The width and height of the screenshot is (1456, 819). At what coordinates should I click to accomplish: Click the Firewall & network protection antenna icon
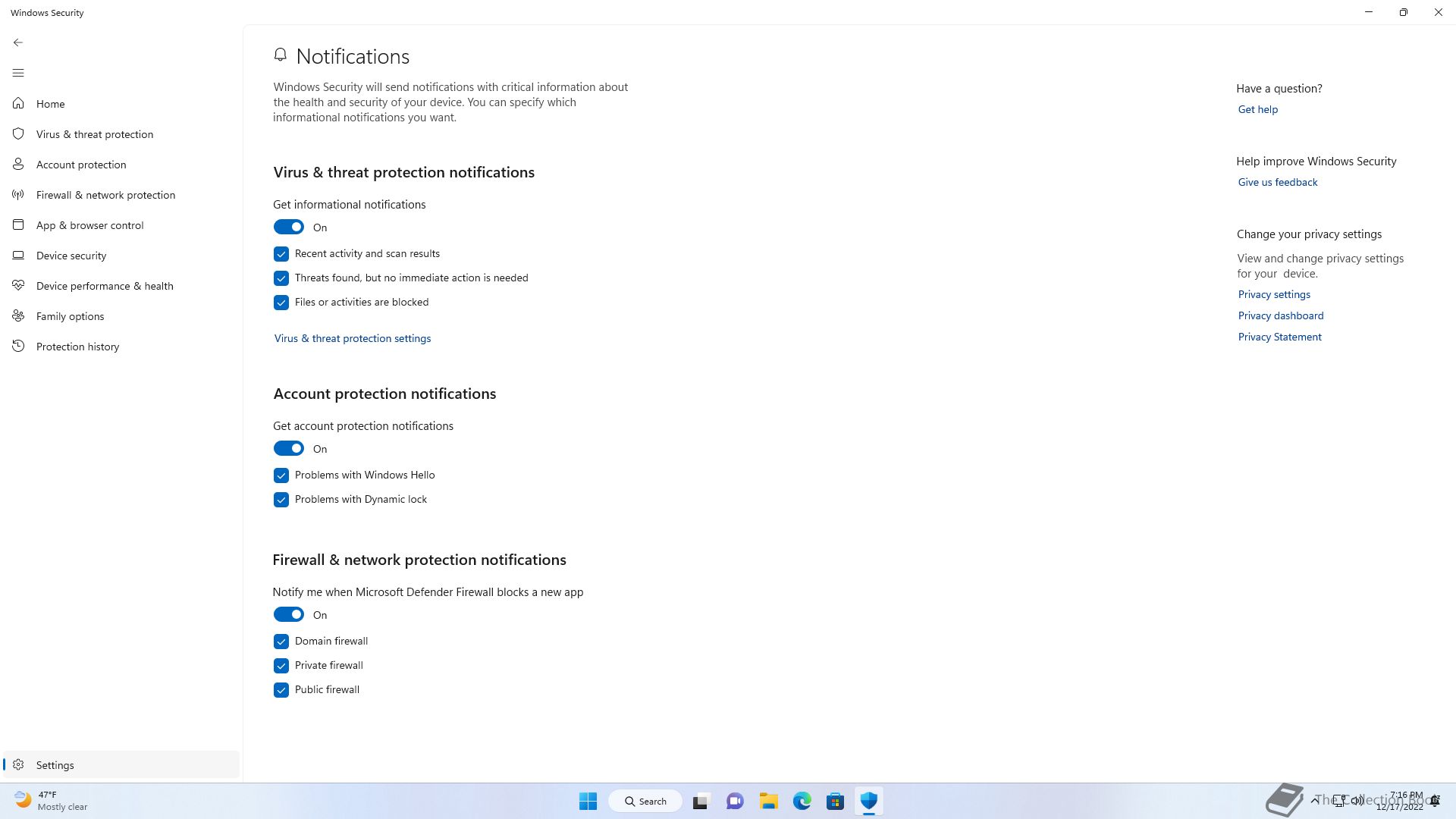pyautogui.click(x=18, y=194)
